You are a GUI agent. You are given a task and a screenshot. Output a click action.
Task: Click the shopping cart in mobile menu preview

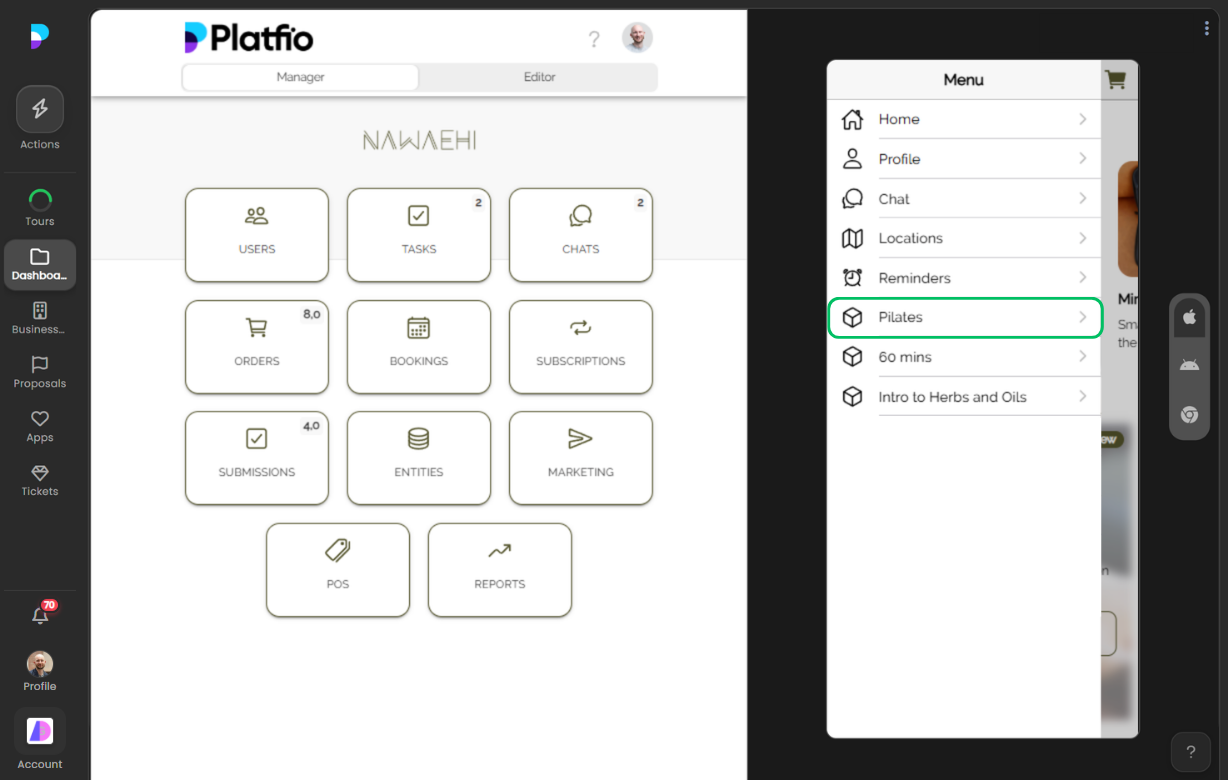click(1116, 80)
